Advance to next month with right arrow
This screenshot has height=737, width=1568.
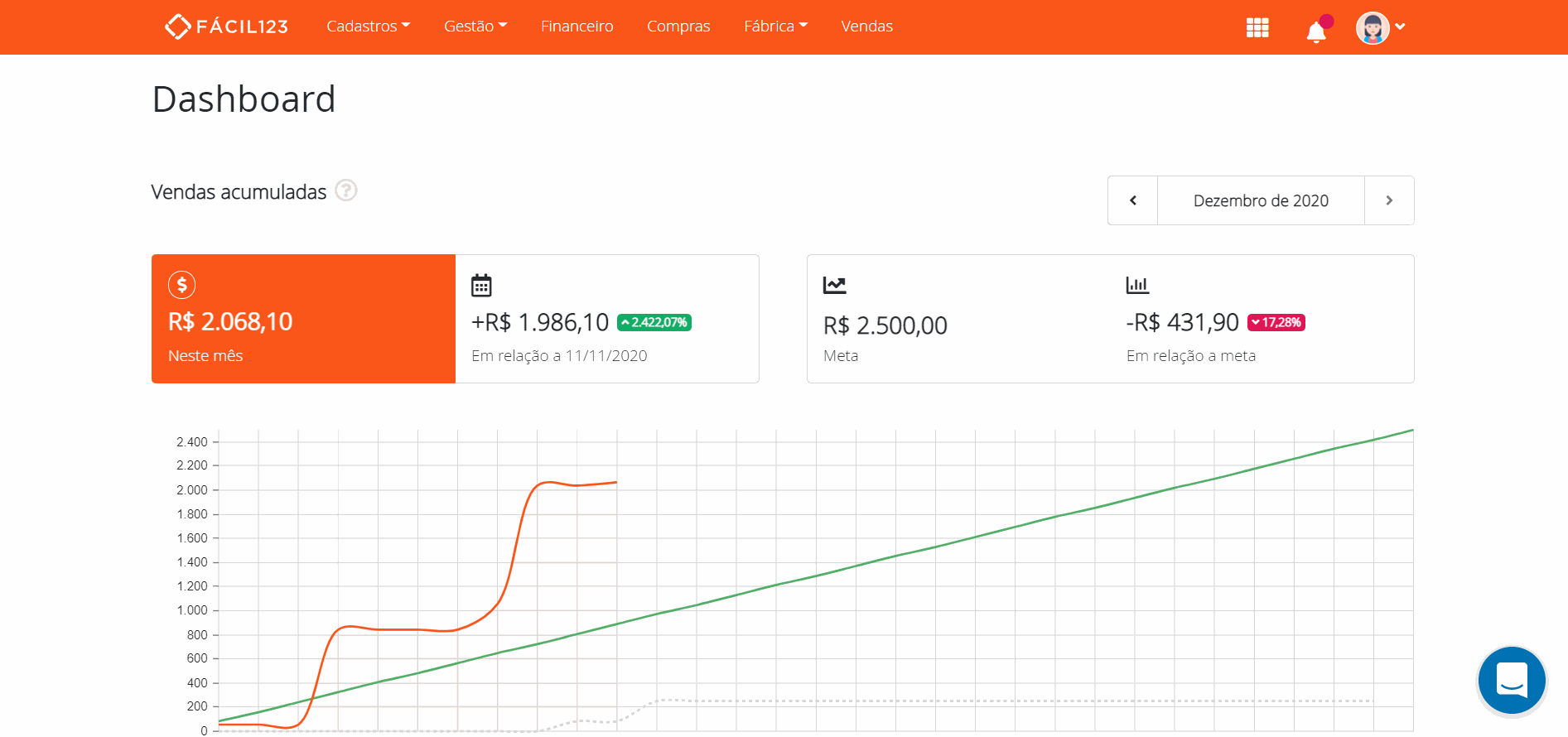coord(1389,200)
